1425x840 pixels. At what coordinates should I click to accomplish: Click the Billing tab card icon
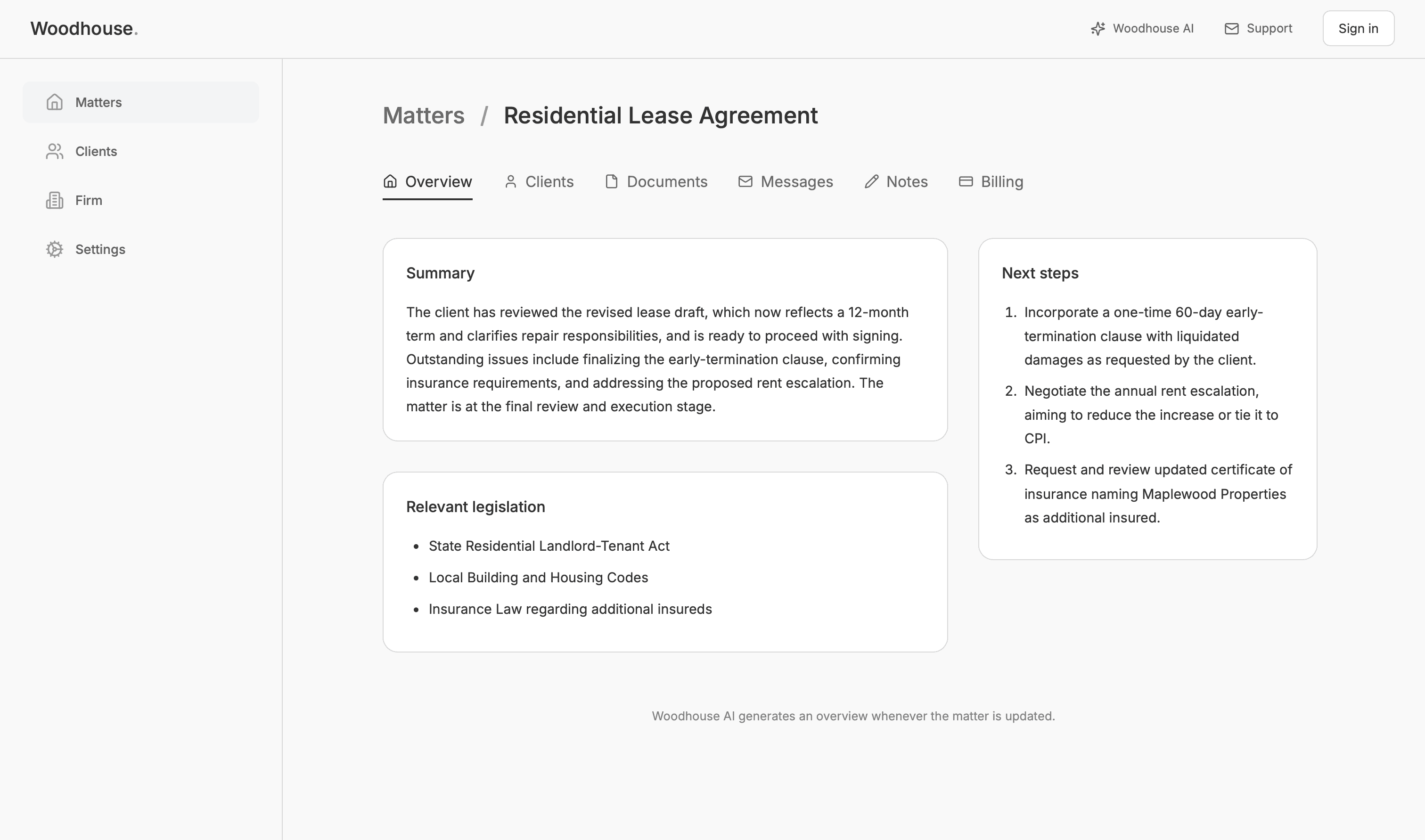pyautogui.click(x=966, y=181)
